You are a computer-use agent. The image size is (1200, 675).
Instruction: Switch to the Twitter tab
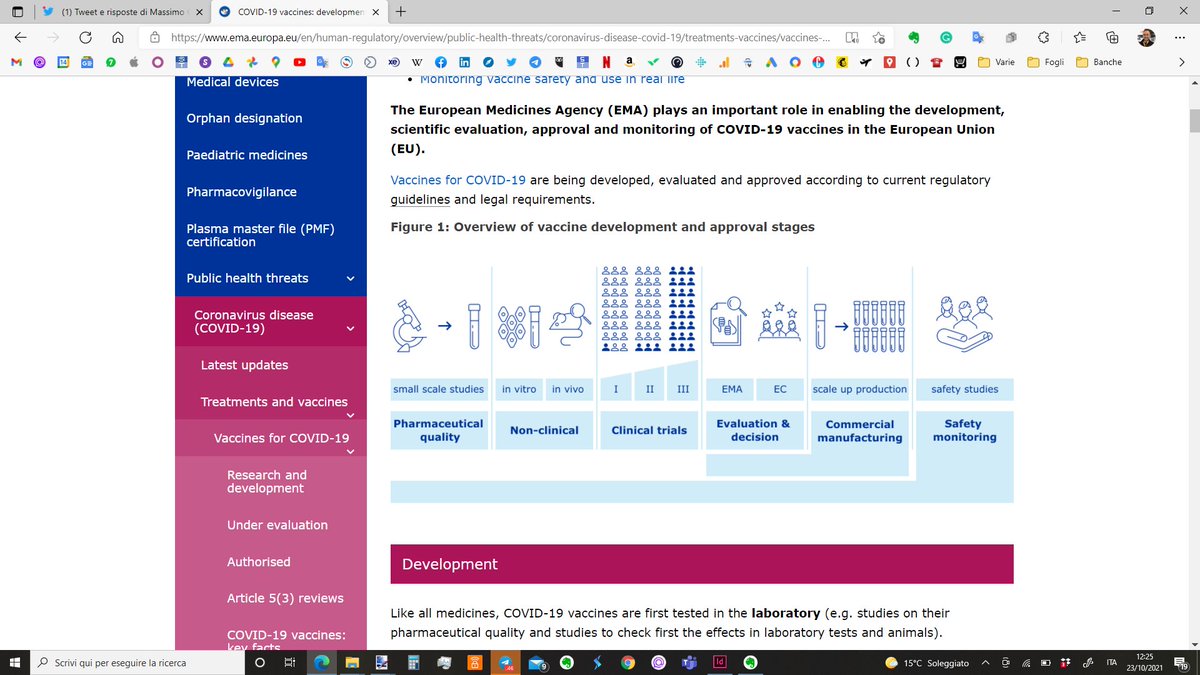(124, 12)
